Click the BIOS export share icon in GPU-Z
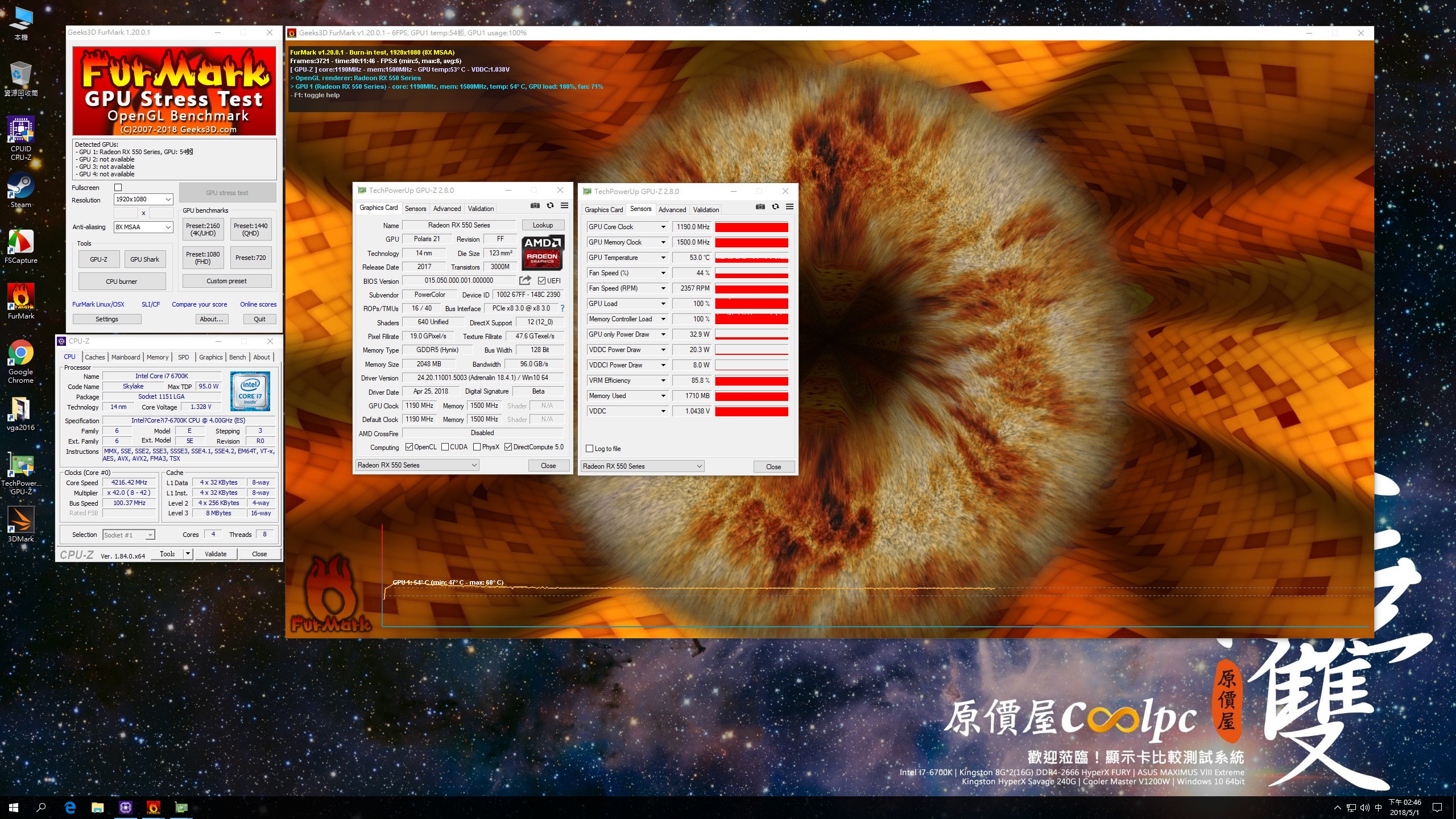The width and height of the screenshot is (1456, 819). (525, 280)
